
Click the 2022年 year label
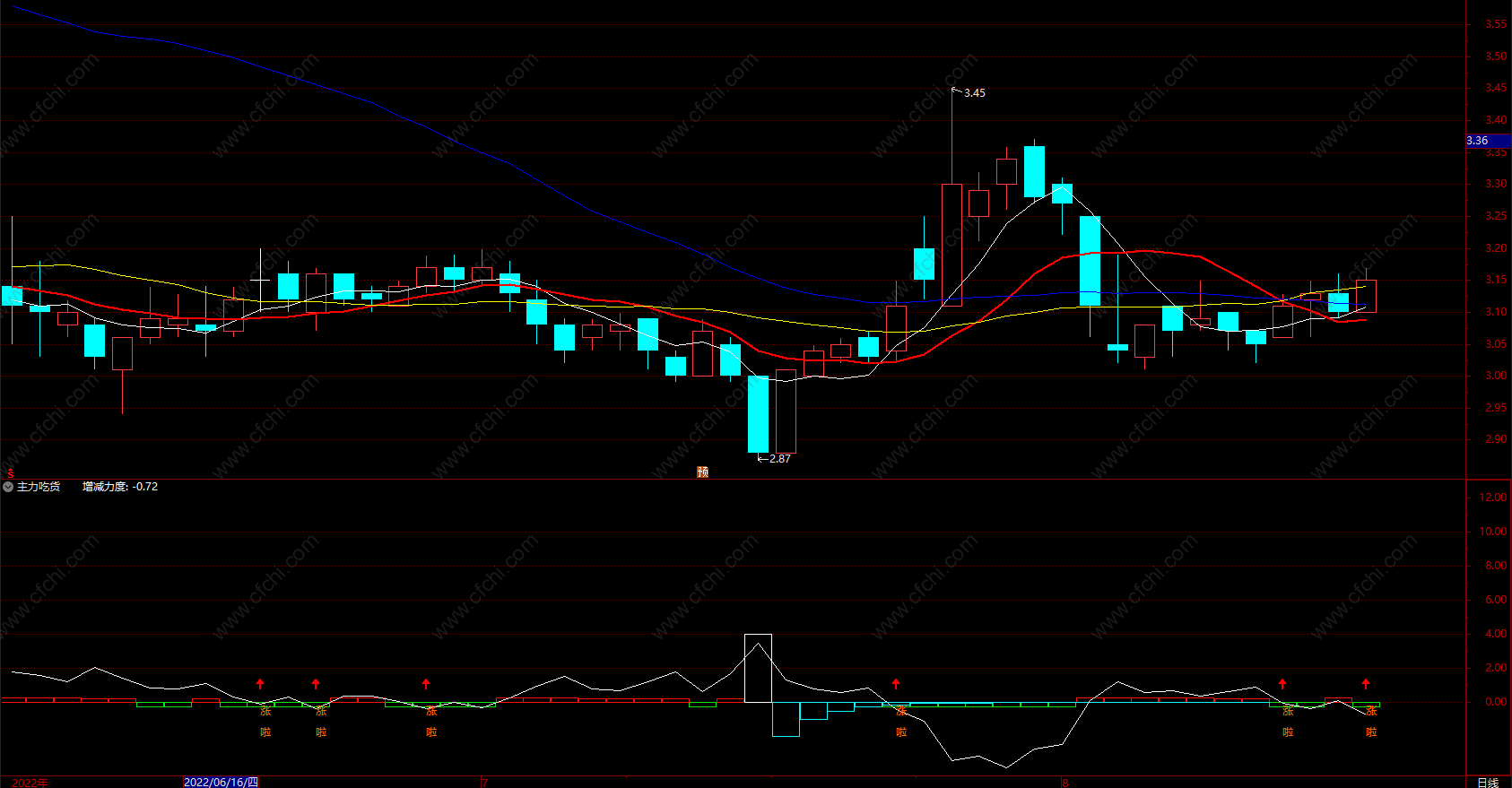(x=30, y=783)
